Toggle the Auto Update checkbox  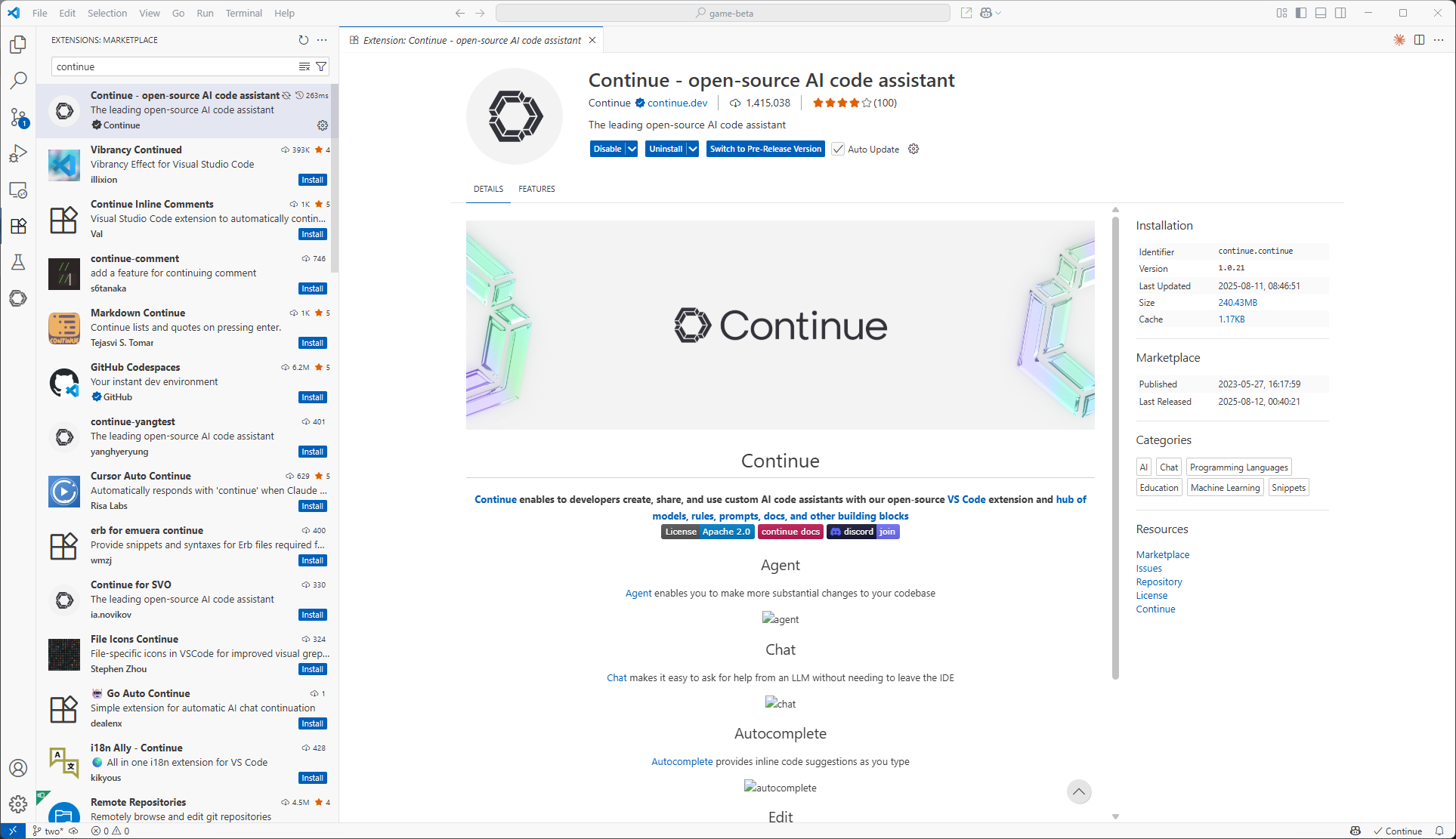(x=838, y=149)
